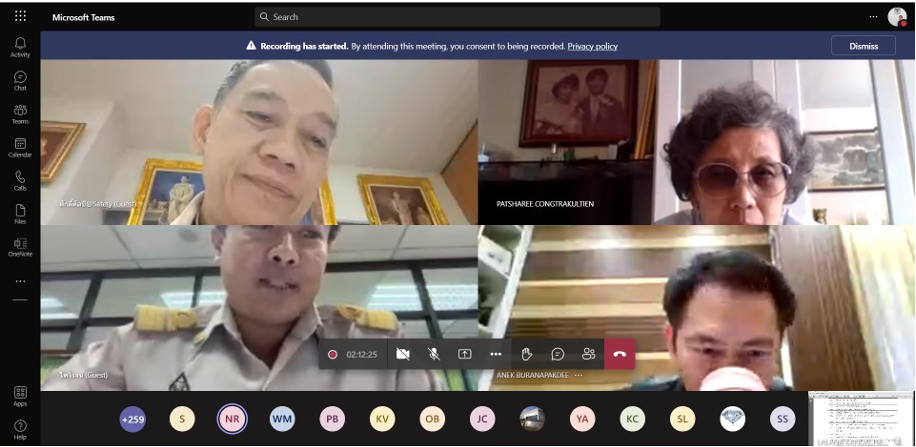Hang up the call

(x=619, y=354)
